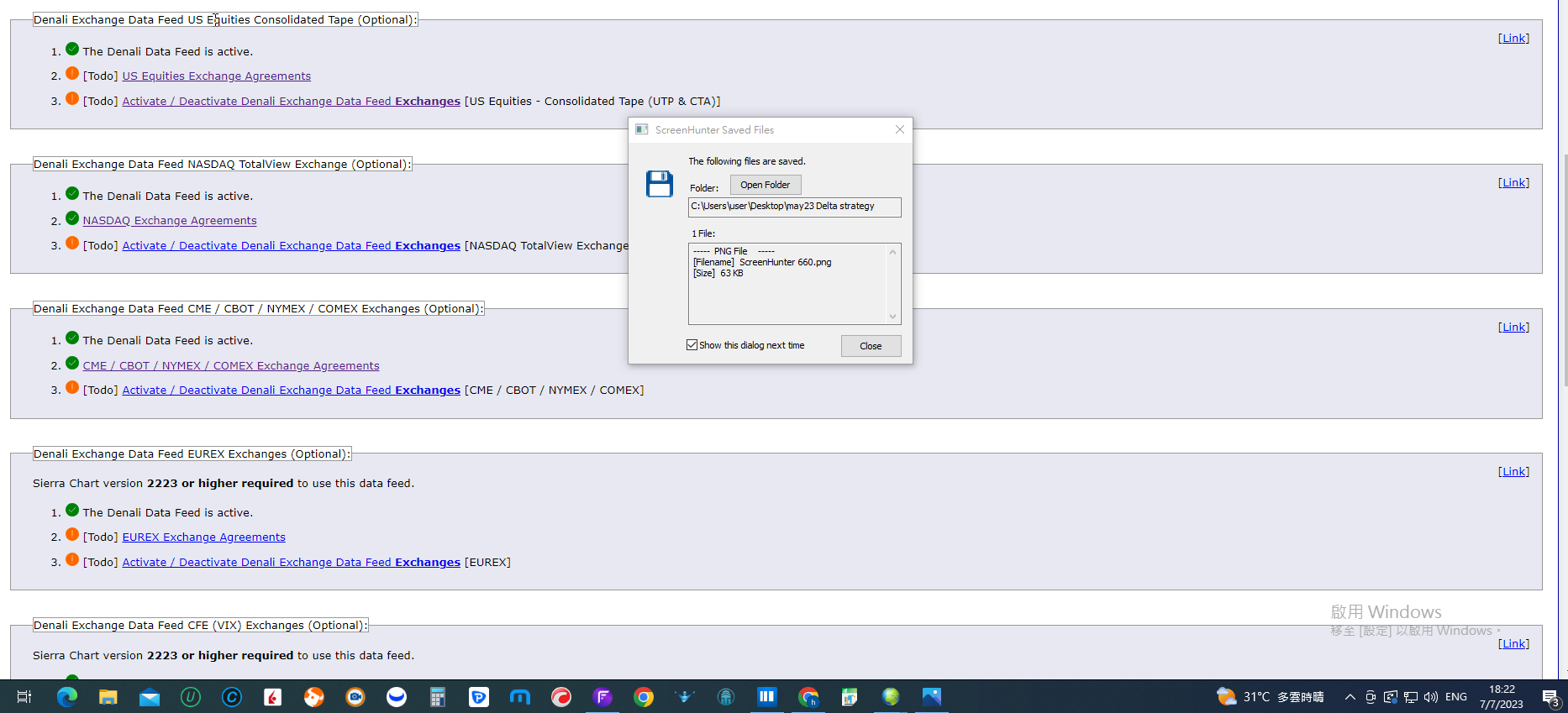Open Task View on the taskbar
Image resolution: width=1568 pixels, height=713 pixels.
point(24,696)
